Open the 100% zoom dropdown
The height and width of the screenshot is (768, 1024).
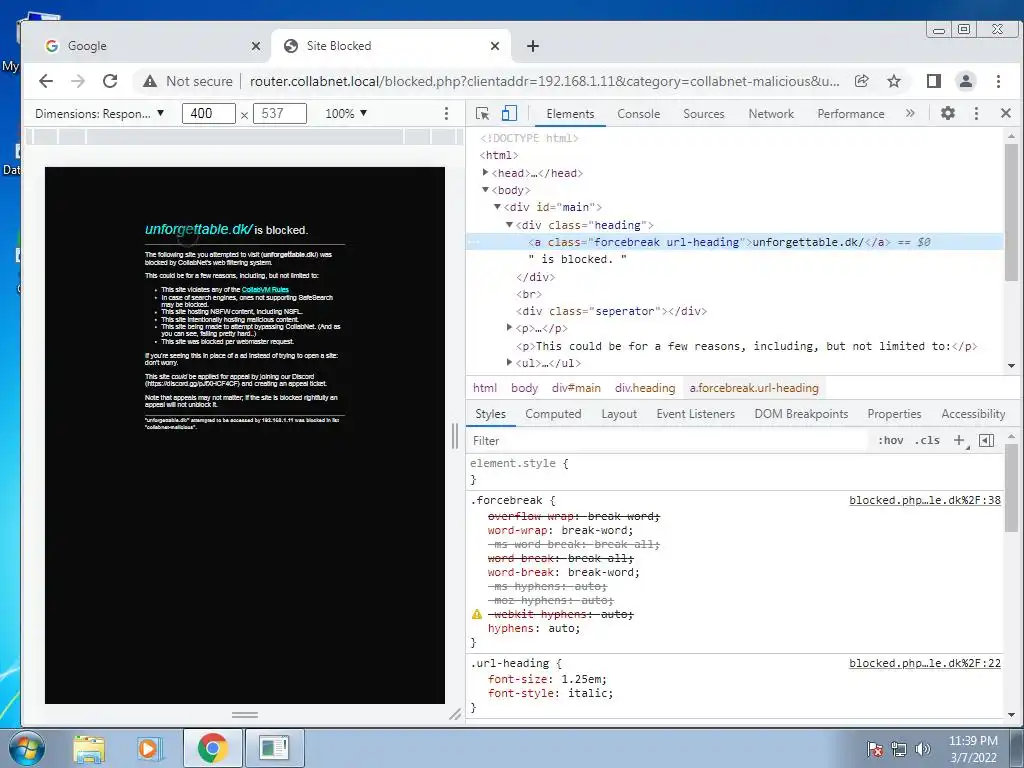click(346, 114)
